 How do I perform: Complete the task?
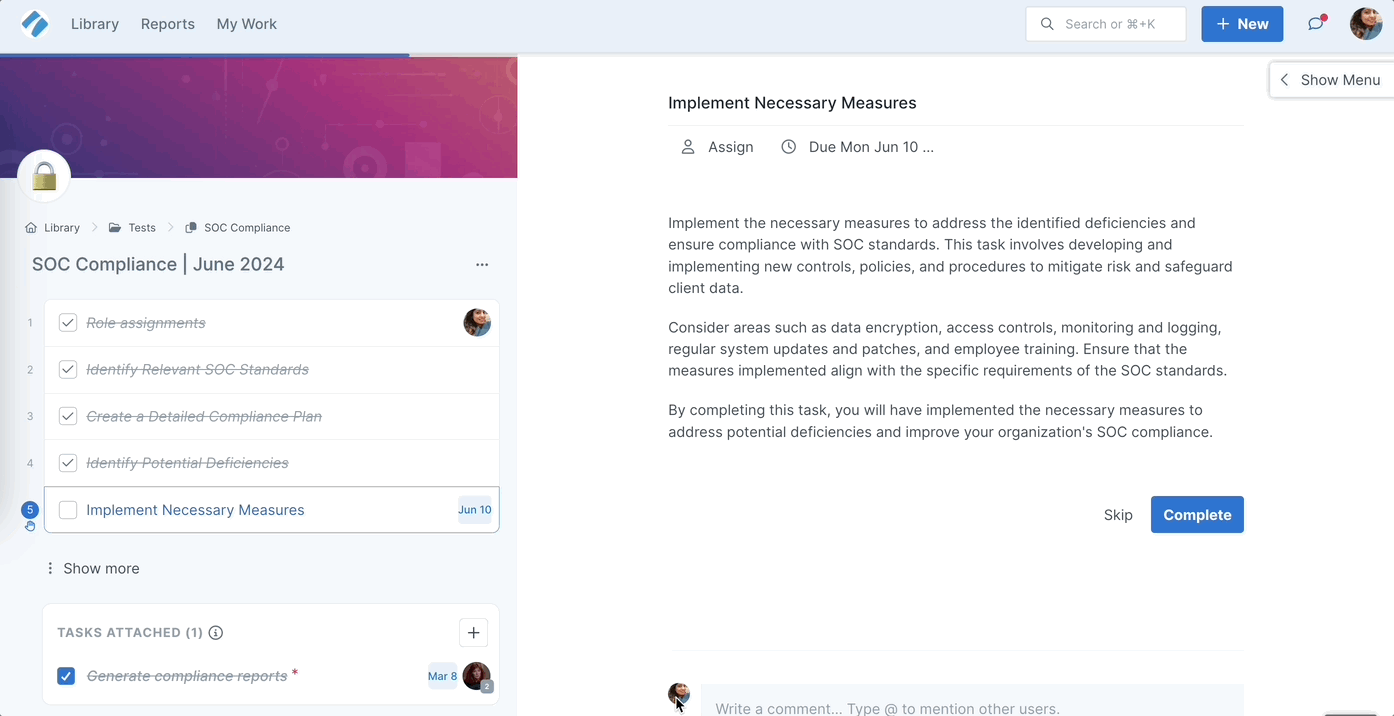click(1197, 515)
